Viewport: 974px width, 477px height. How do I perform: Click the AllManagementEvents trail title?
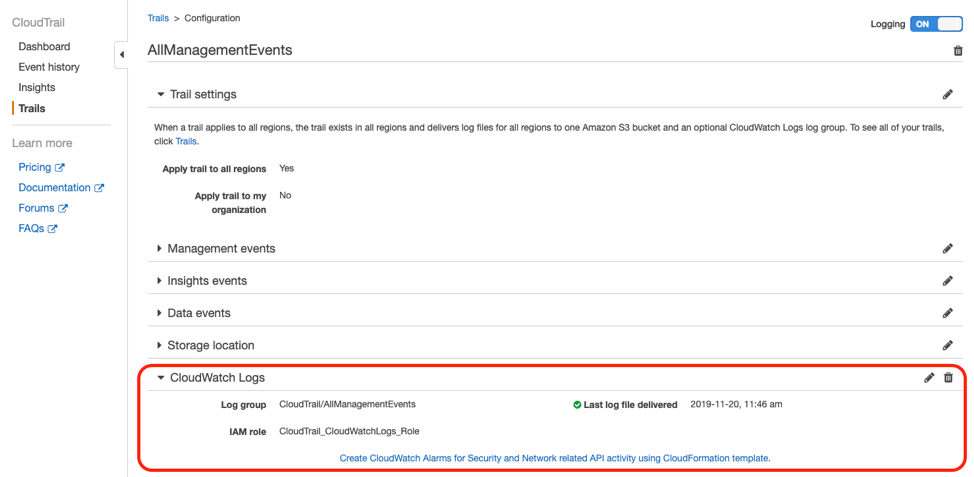[220, 50]
